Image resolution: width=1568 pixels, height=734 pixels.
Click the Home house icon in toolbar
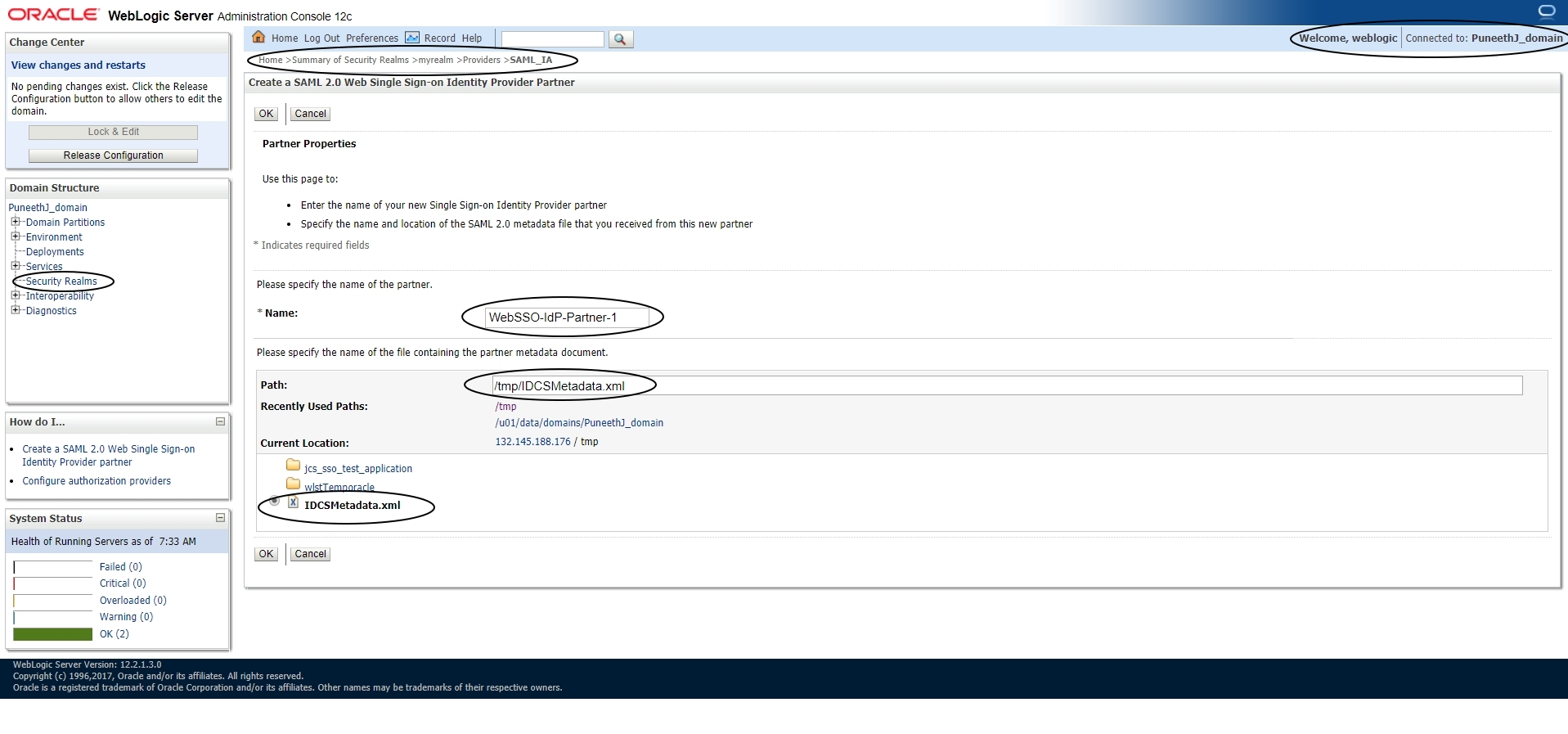click(x=258, y=37)
